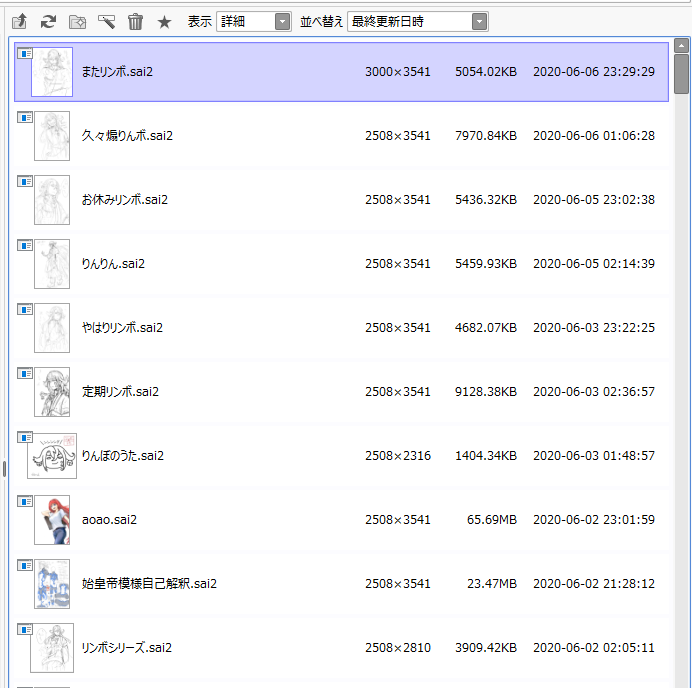Screen dimensions: 692x688
Task: Select the りんぼのうた.sai2 thumbnail
Action: tap(52, 456)
